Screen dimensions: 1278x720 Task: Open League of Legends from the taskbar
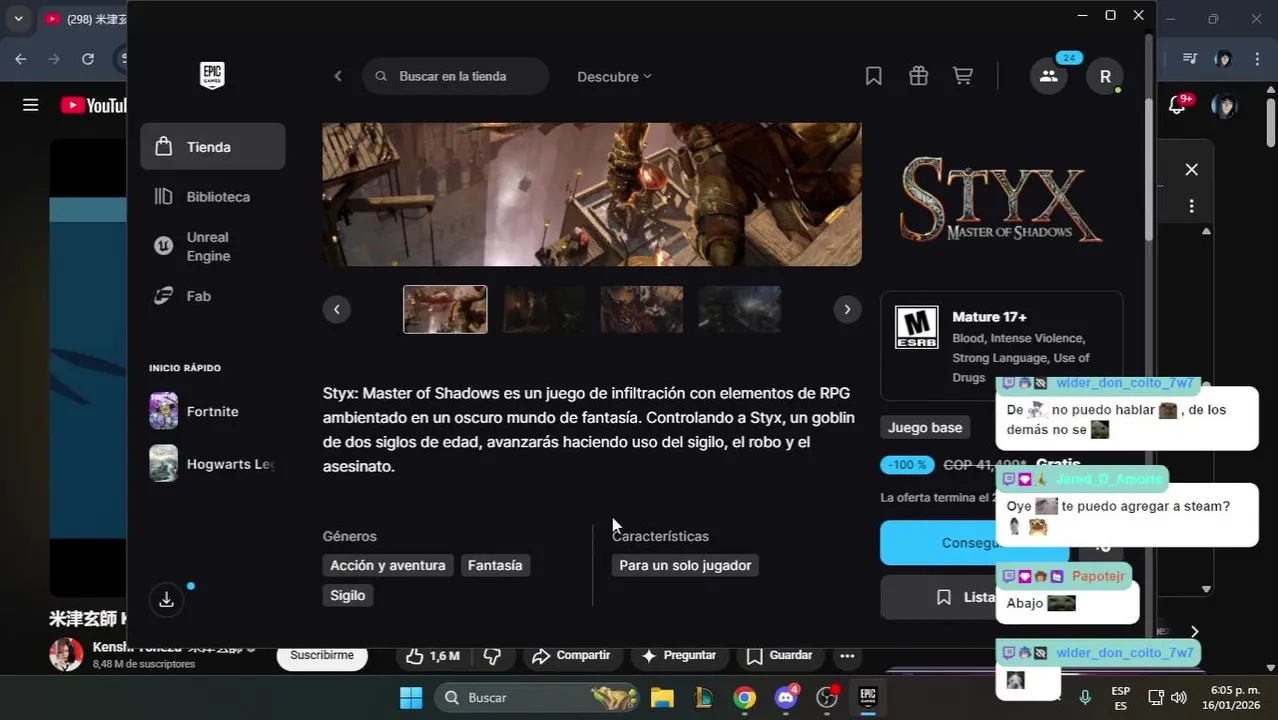pos(703,698)
